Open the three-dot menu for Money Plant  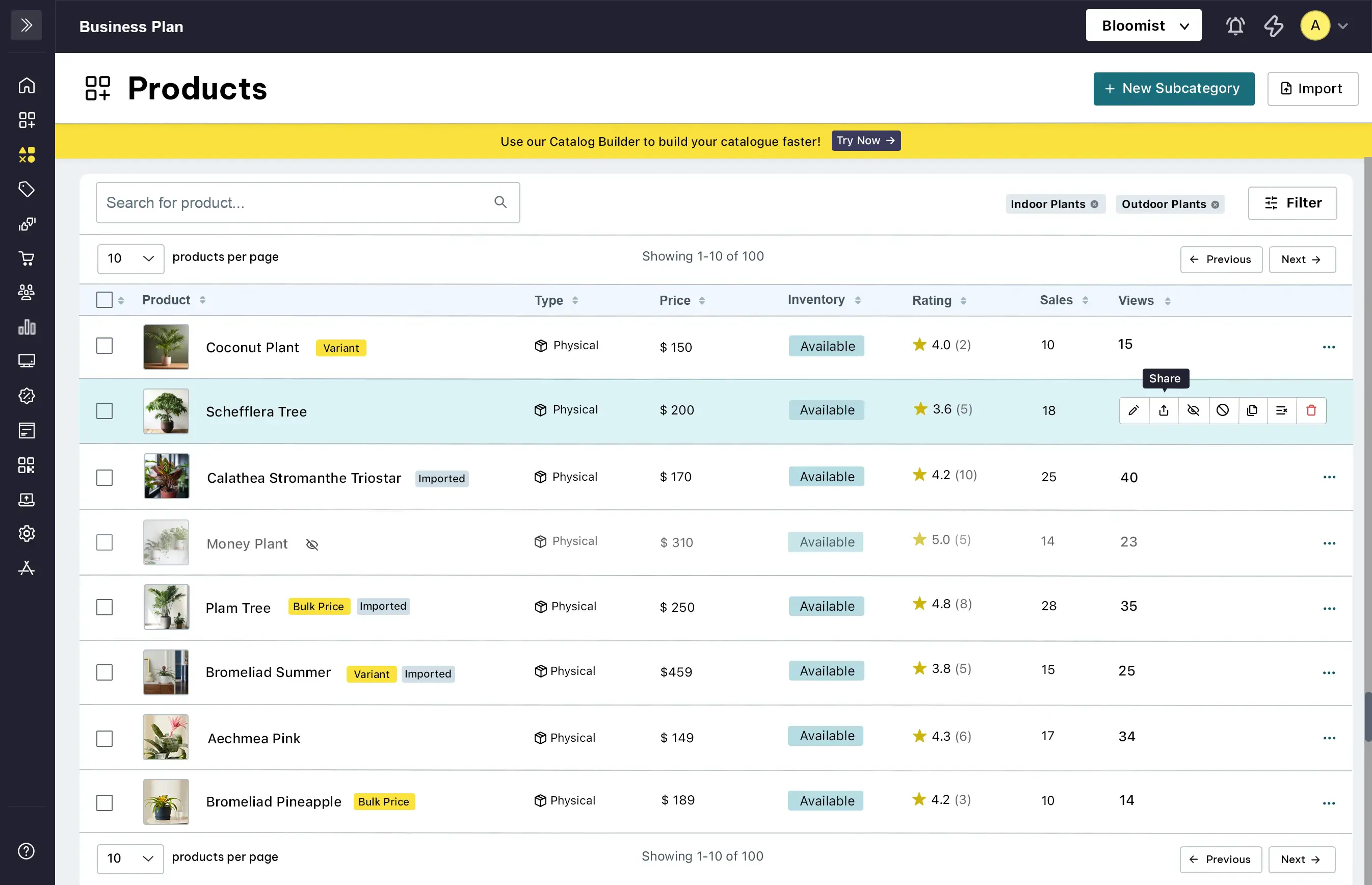(1329, 543)
